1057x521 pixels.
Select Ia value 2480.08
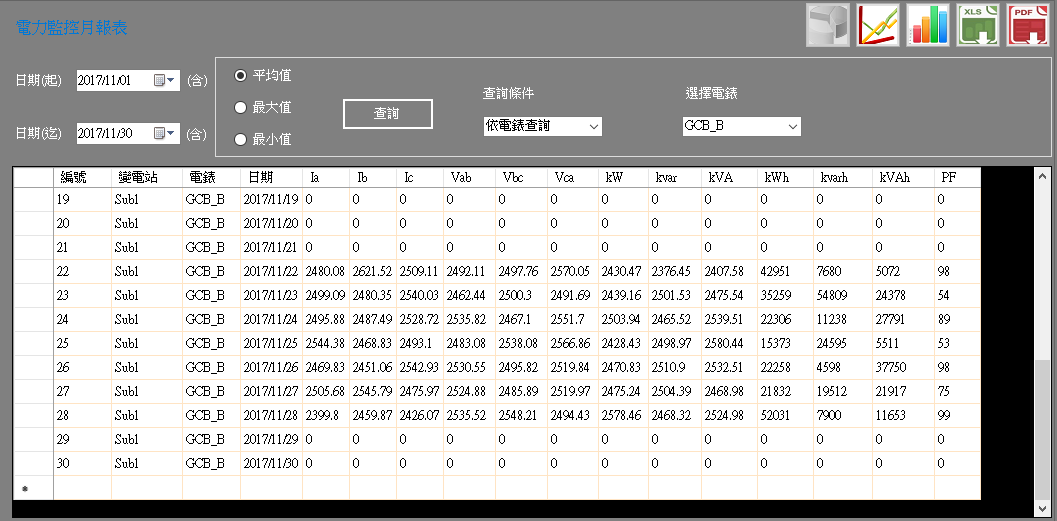tap(326, 271)
